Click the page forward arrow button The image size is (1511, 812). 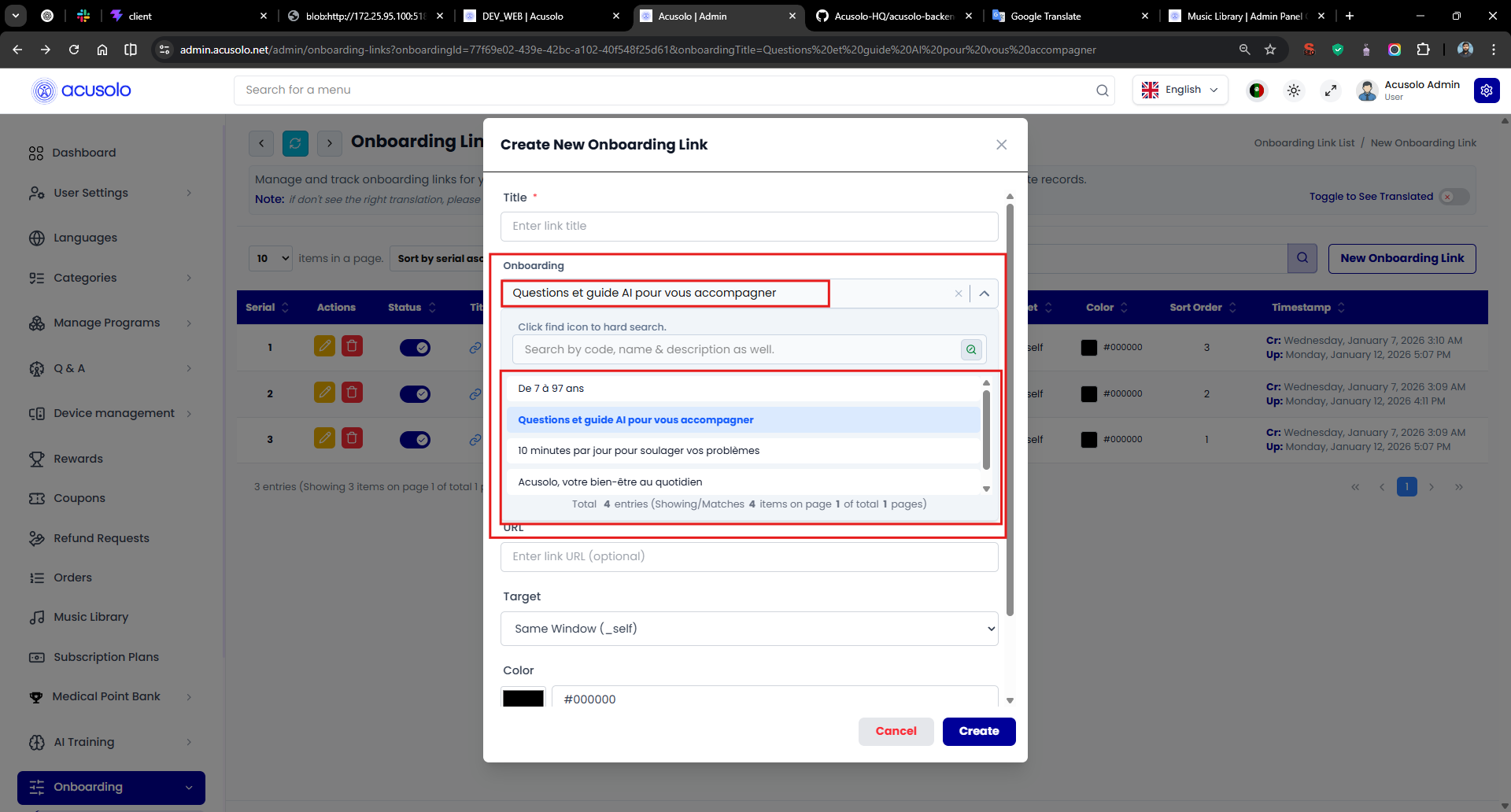tap(330, 143)
